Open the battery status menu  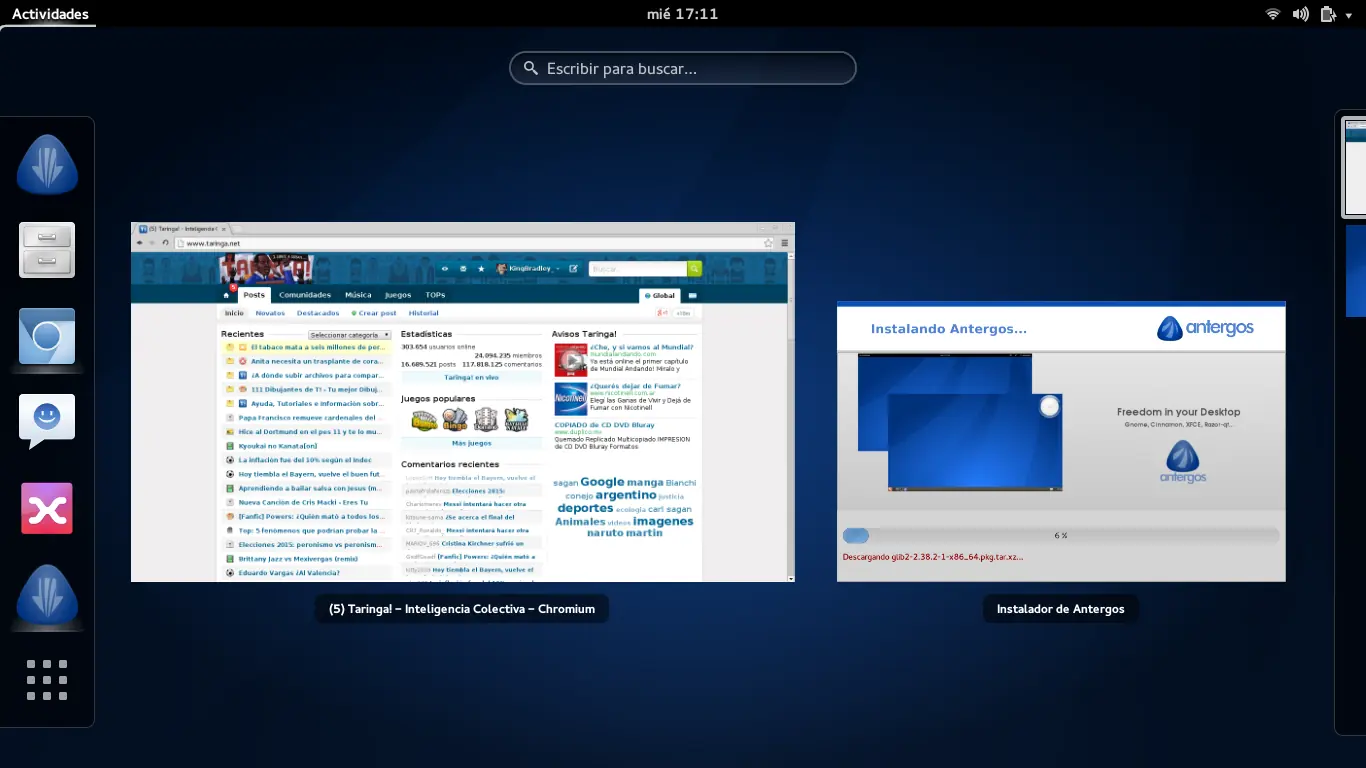[x=1328, y=14]
